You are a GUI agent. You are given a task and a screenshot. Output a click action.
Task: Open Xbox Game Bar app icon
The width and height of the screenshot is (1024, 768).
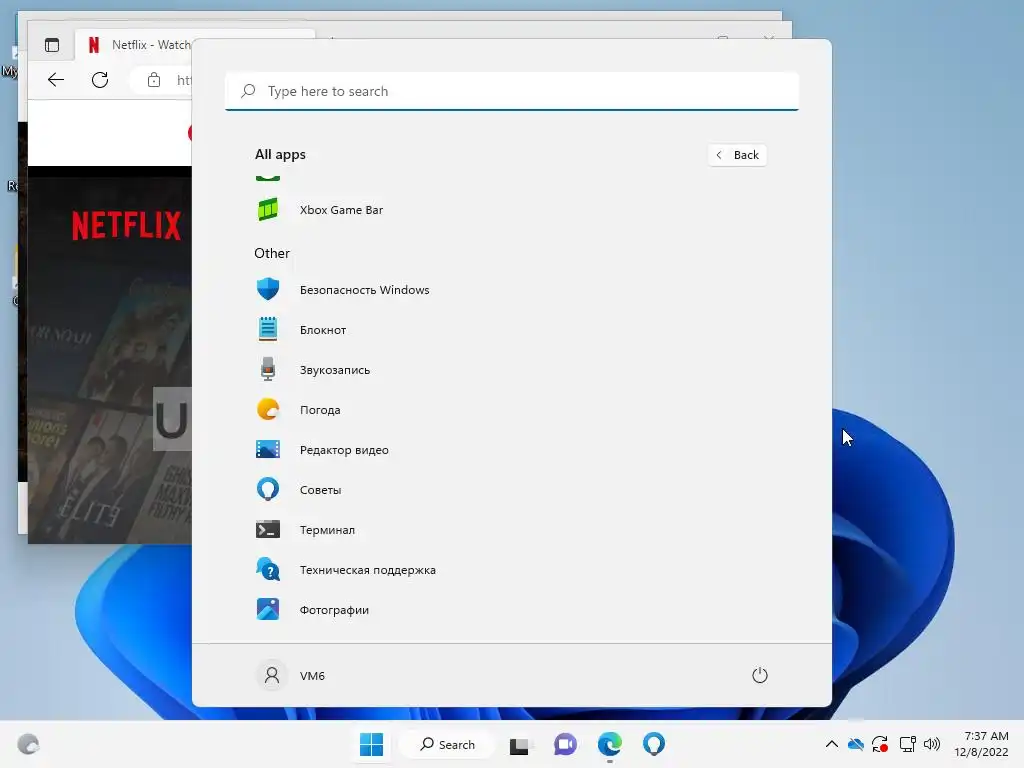(268, 210)
